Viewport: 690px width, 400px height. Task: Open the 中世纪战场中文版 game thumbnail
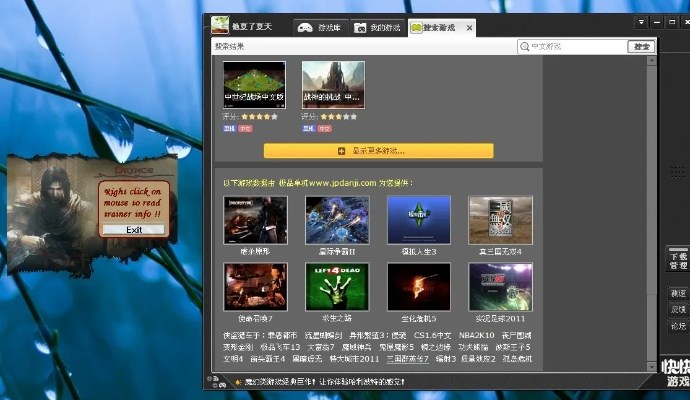[x=254, y=85]
